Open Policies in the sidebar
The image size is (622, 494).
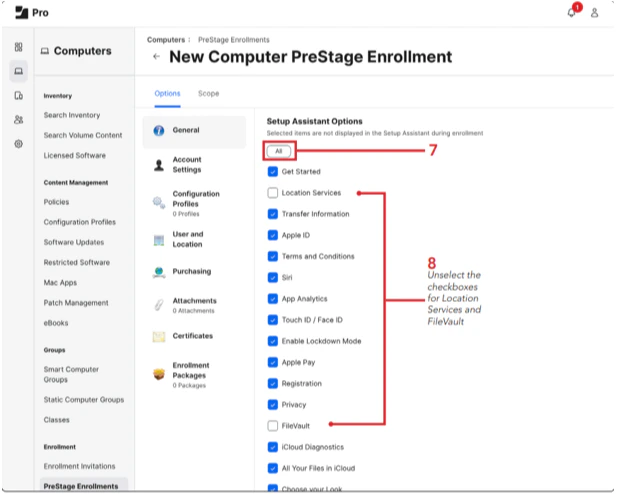pos(56,202)
